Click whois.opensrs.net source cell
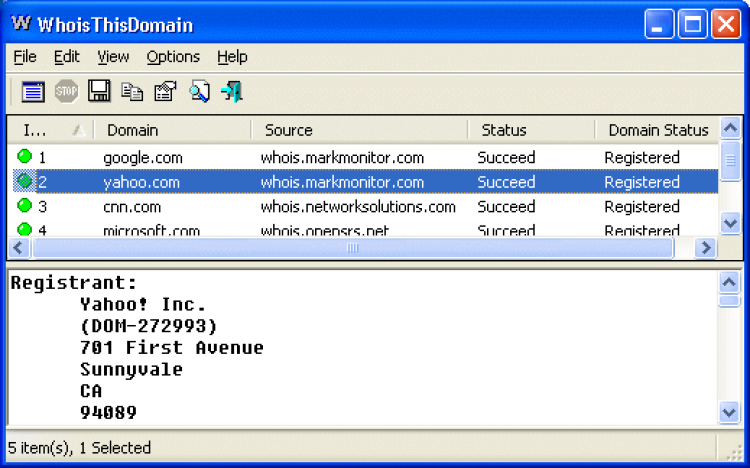 pos(324,231)
